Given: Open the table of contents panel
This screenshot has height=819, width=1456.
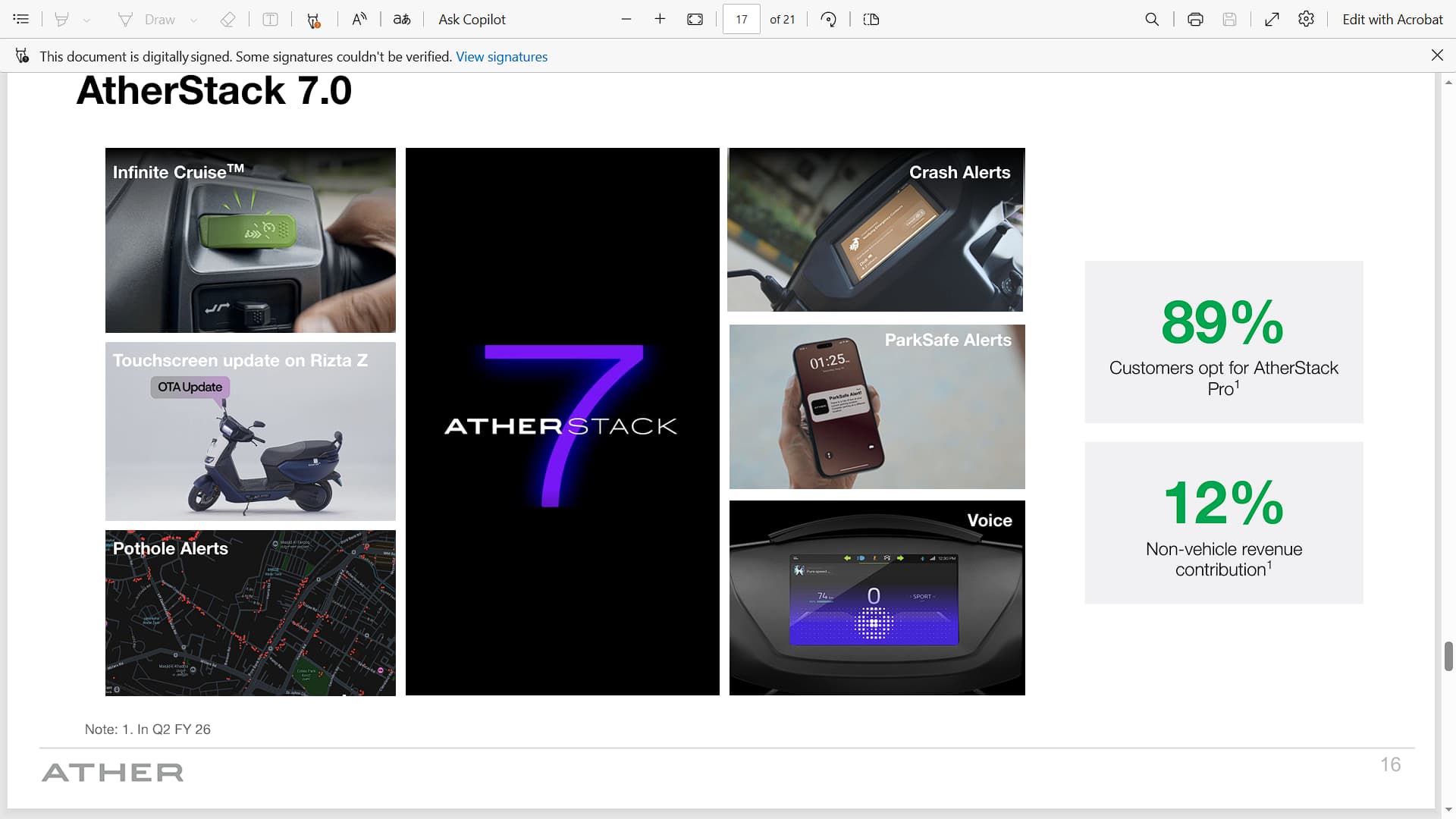Looking at the screenshot, I should click(21, 19).
